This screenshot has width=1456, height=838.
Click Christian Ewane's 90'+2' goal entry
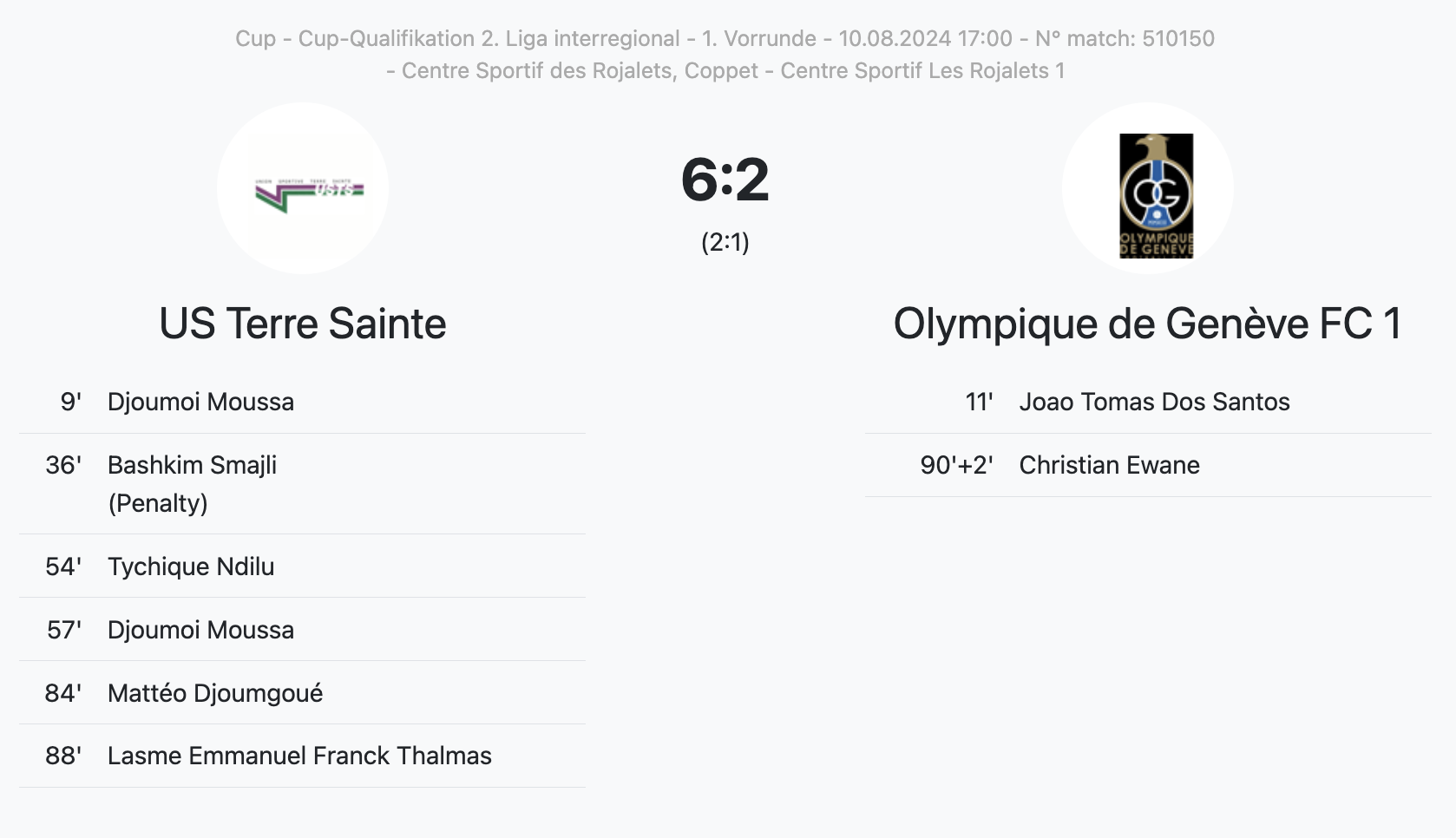[x=1109, y=465]
